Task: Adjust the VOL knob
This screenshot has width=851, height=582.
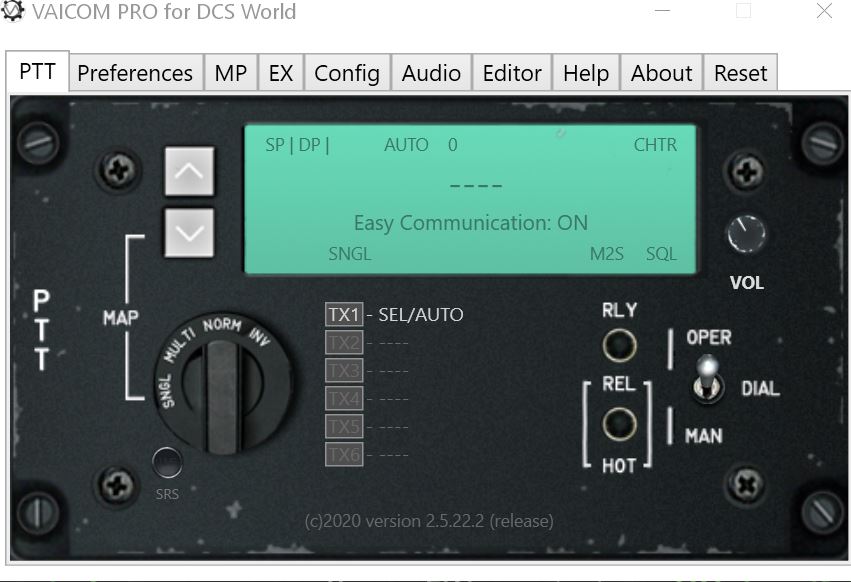Action: click(x=746, y=234)
